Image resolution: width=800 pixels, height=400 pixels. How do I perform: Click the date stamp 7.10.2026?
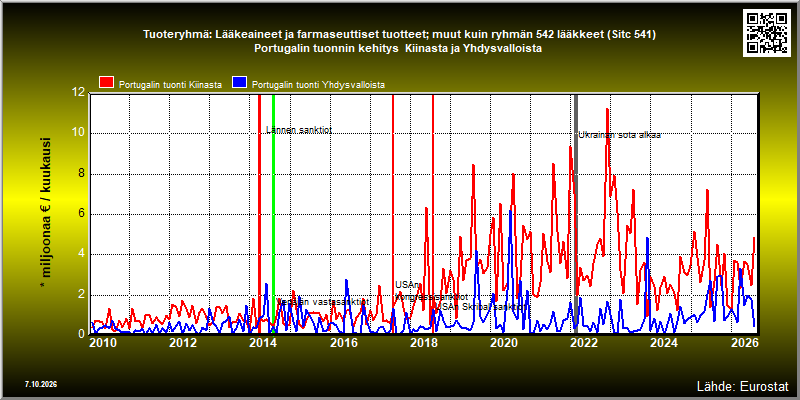[40, 384]
